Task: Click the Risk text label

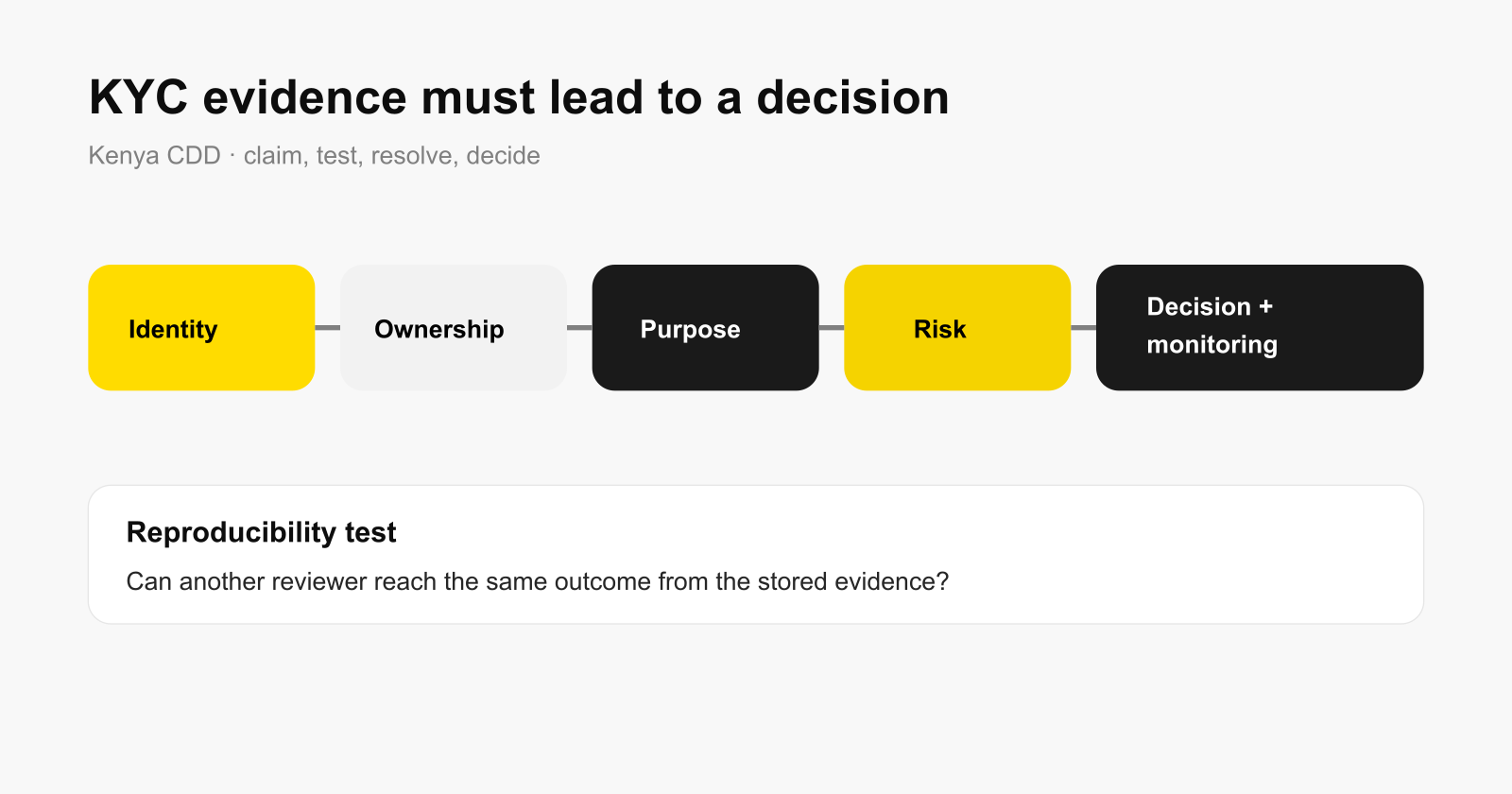Action: tap(940, 329)
